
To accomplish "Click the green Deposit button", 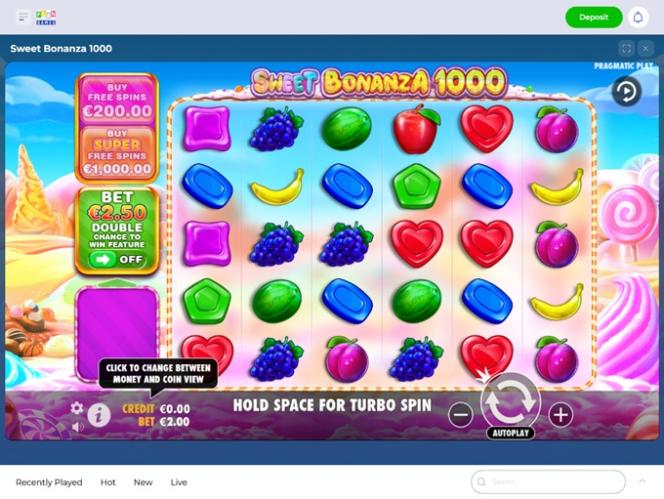I will coord(594,17).
